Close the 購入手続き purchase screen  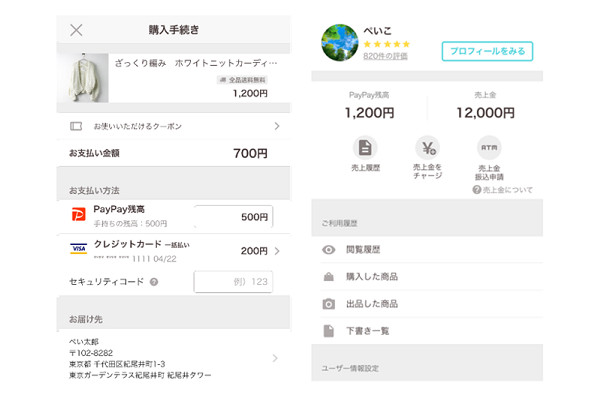[x=76, y=29]
